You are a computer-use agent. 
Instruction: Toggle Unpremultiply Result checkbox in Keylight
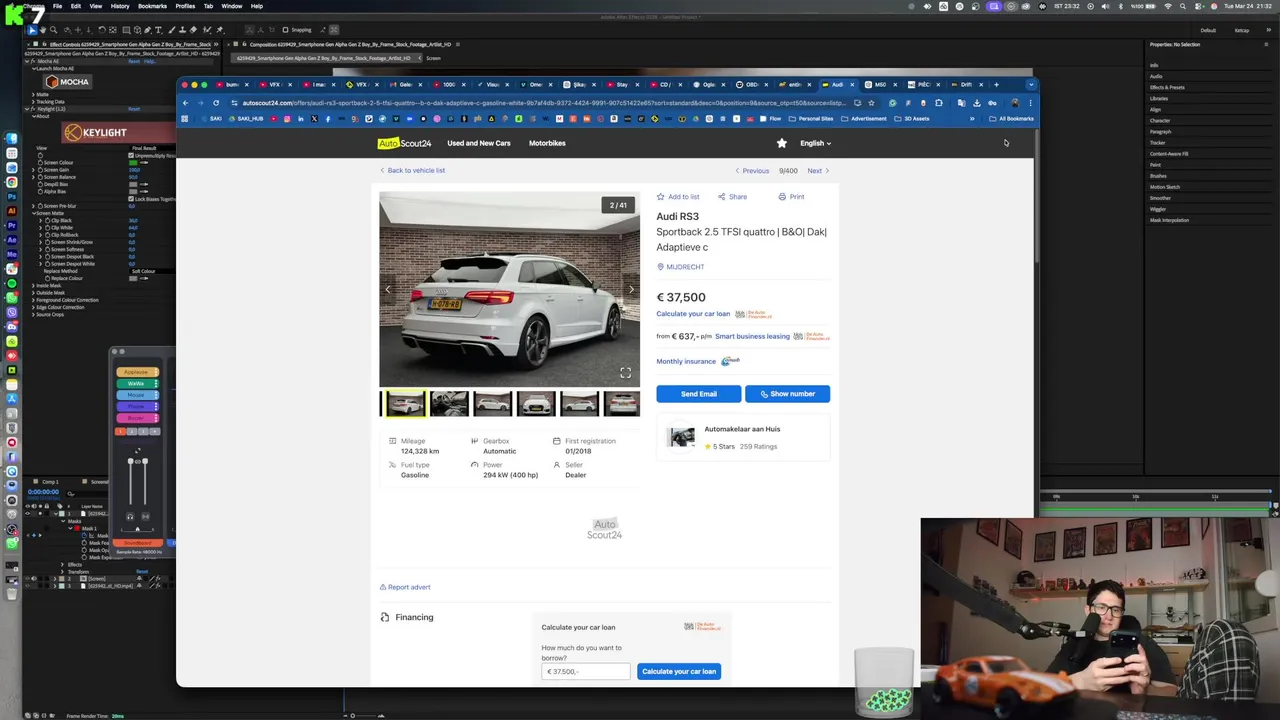130,155
